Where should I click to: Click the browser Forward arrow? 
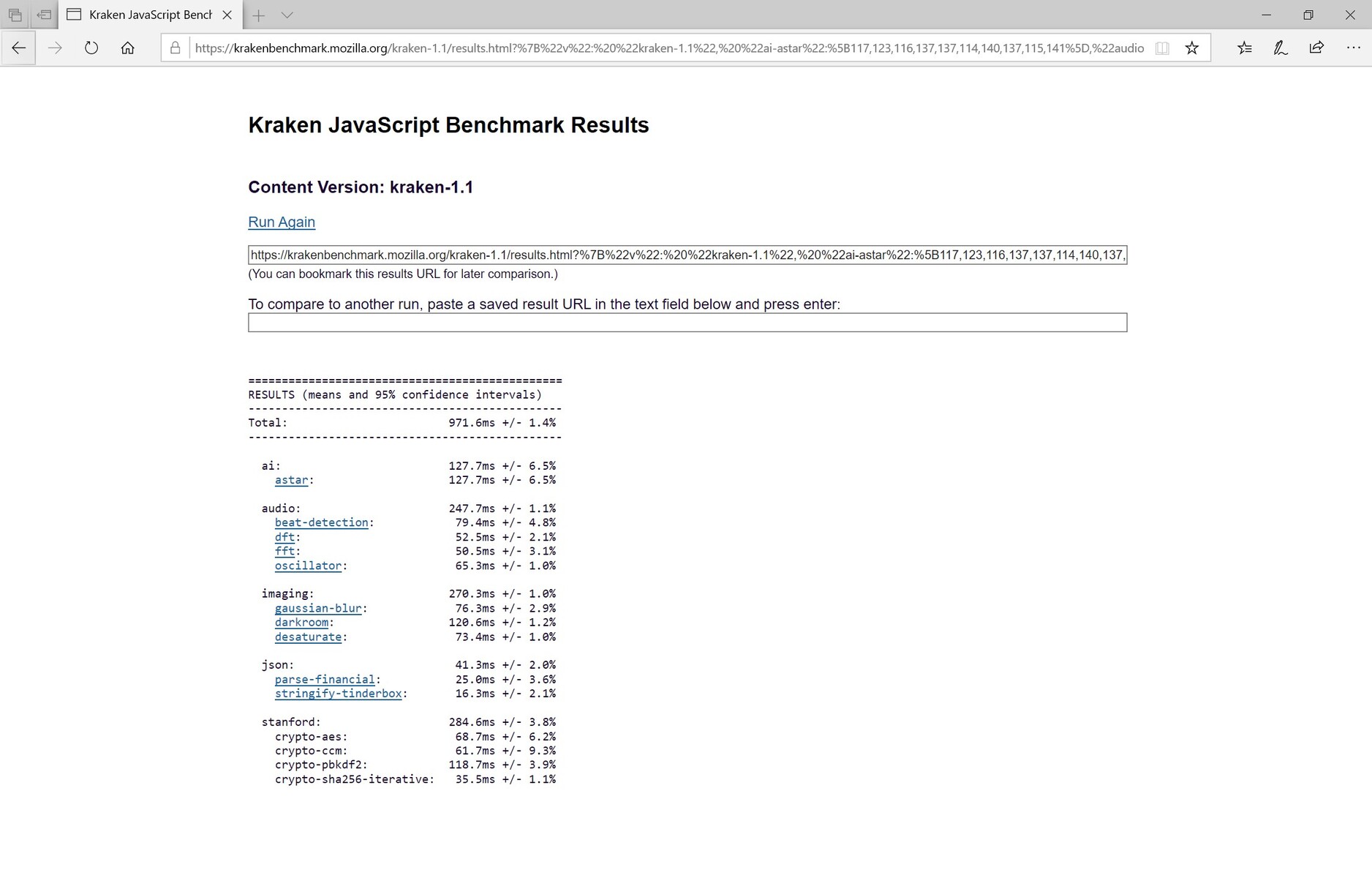click(x=55, y=48)
